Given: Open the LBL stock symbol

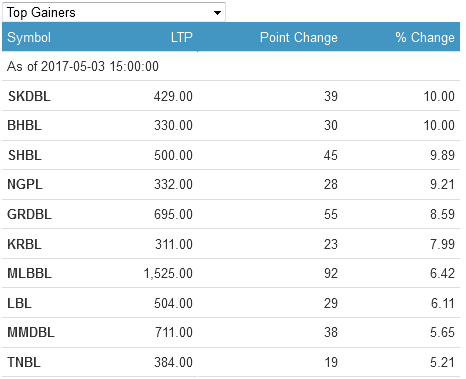Looking at the screenshot, I should click(x=20, y=303).
